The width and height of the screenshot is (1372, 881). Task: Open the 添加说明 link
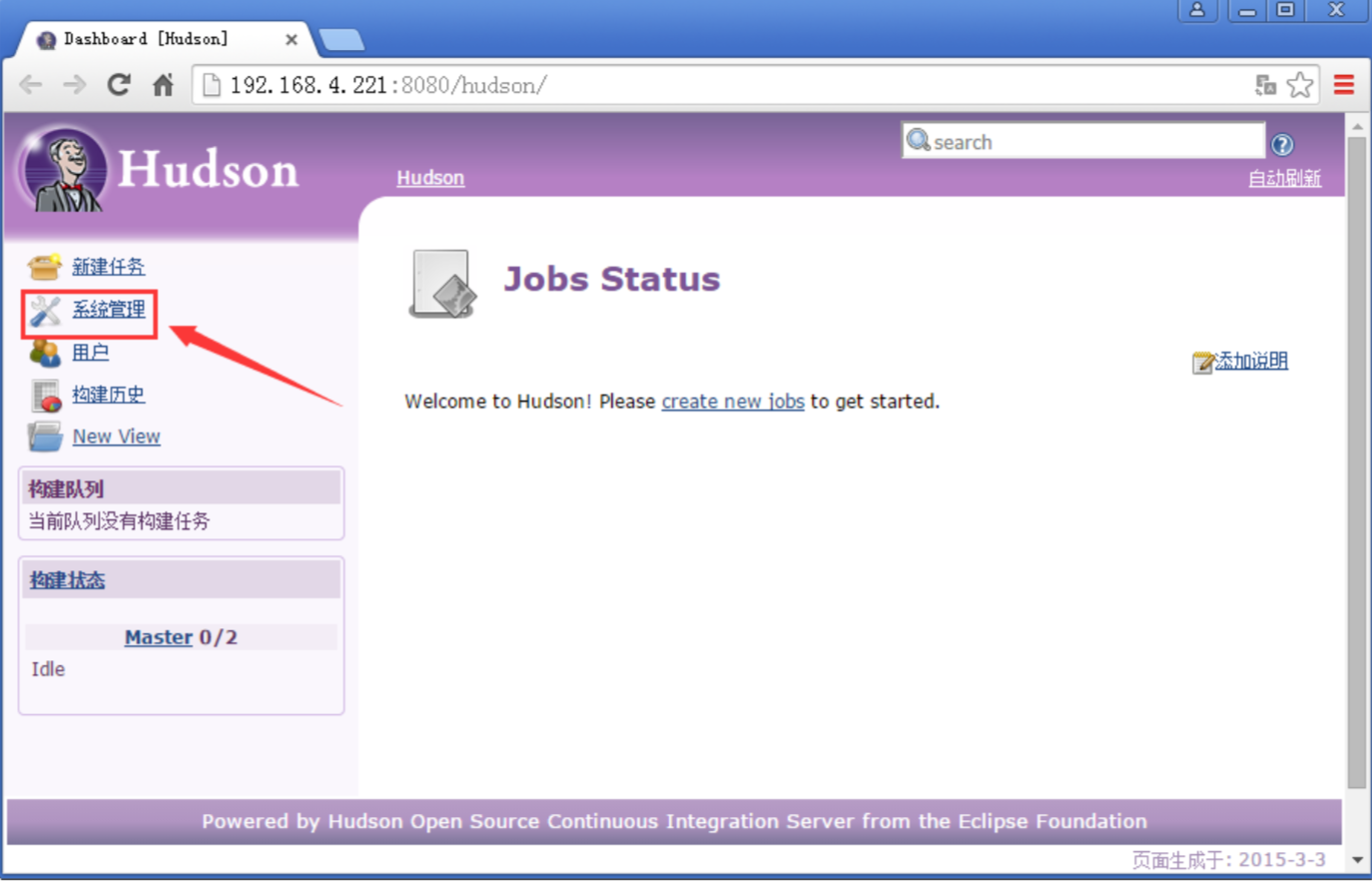(1251, 361)
